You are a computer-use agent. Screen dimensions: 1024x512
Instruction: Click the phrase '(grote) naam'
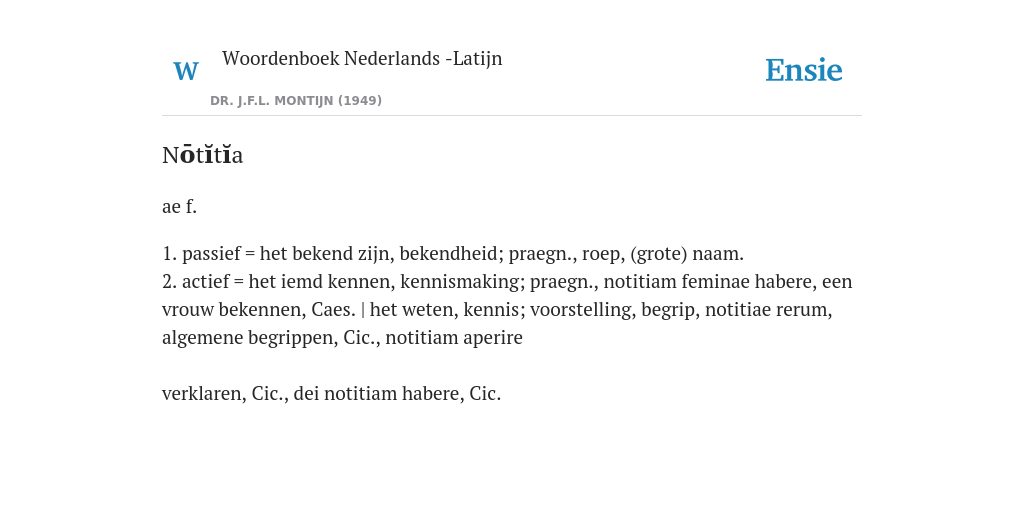pos(686,253)
